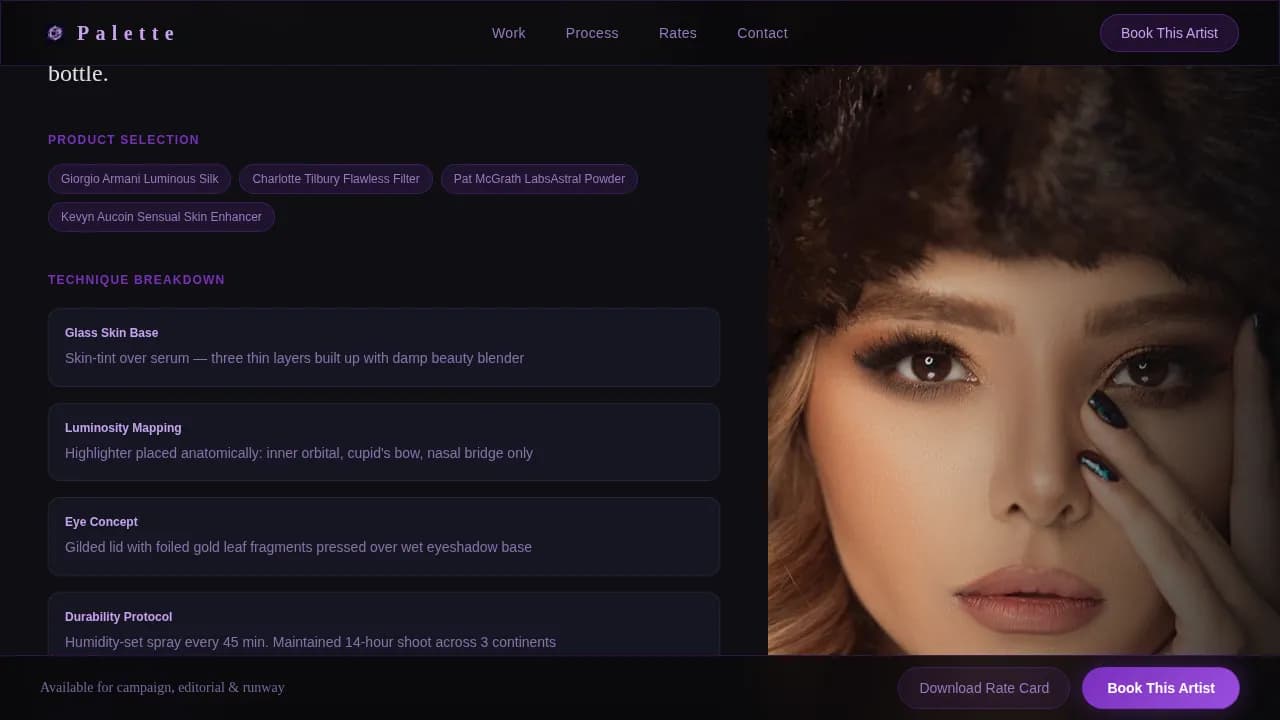The image size is (1280, 720).
Task: Open the Rates page
Action: pyautogui.click(x=677, y=33)
